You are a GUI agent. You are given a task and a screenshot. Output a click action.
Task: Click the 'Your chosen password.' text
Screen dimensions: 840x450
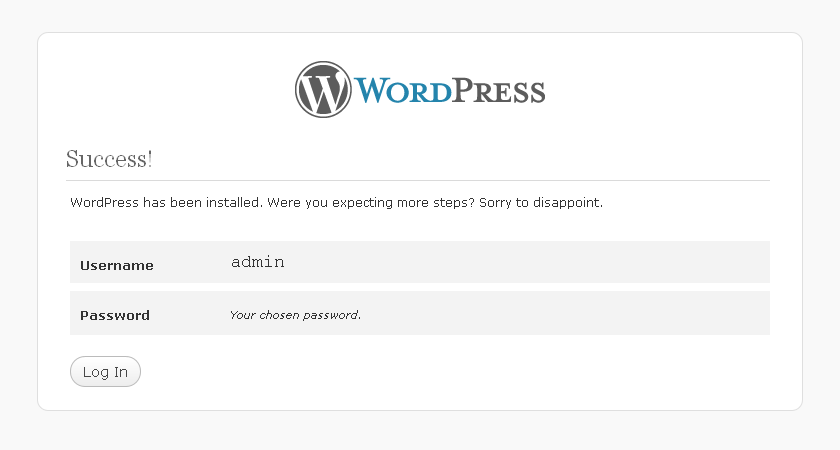pyautogui.click(x=295, y=315)
